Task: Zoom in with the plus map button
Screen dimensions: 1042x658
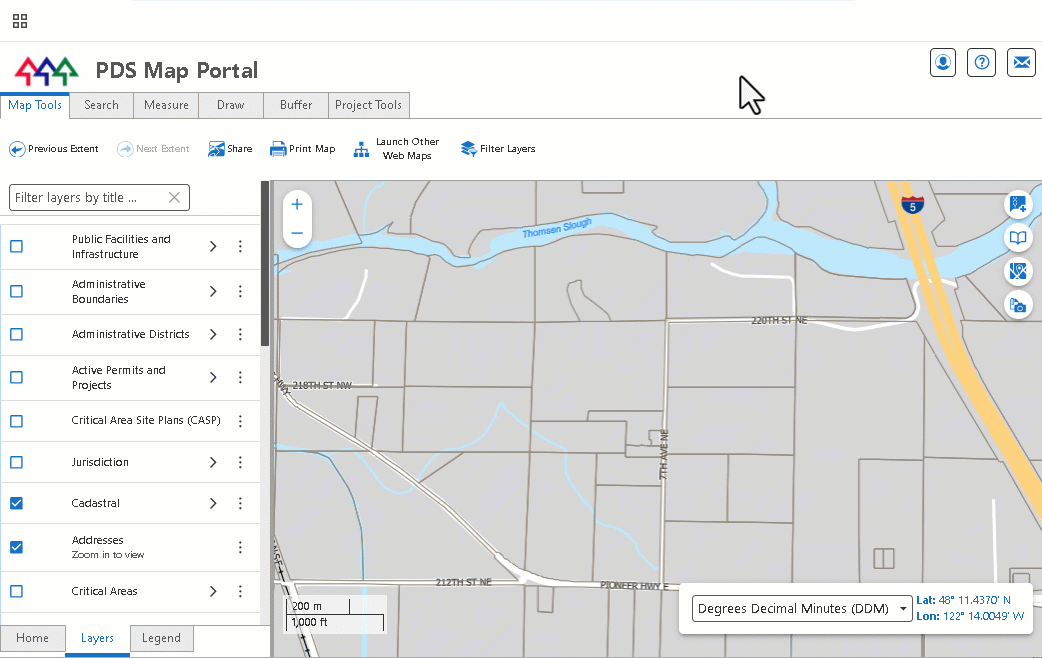Action: [297, 205]
